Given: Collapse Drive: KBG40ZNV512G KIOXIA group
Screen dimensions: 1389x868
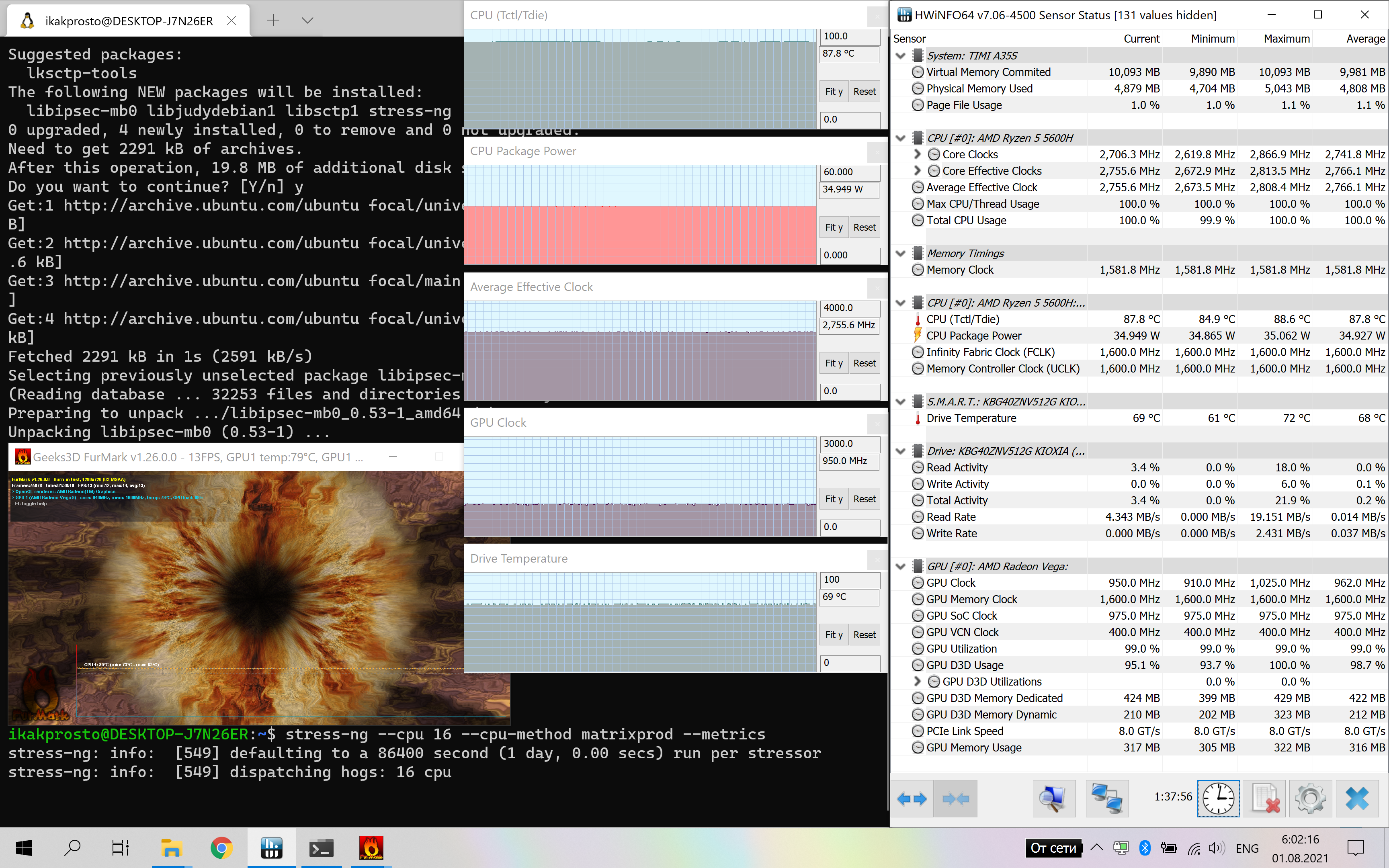Looking at the screenshot, I should point(901,450).
